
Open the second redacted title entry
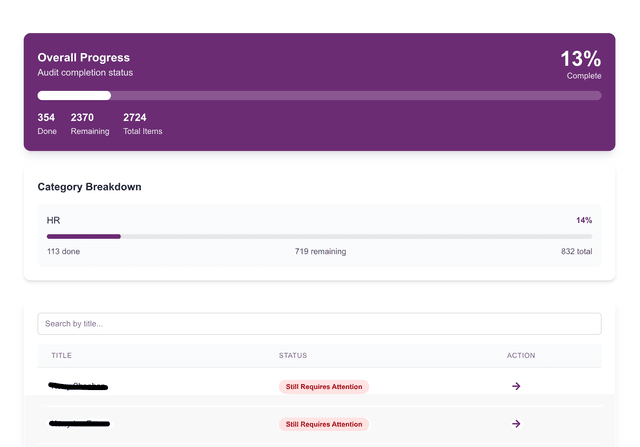[x=78, y=424]
